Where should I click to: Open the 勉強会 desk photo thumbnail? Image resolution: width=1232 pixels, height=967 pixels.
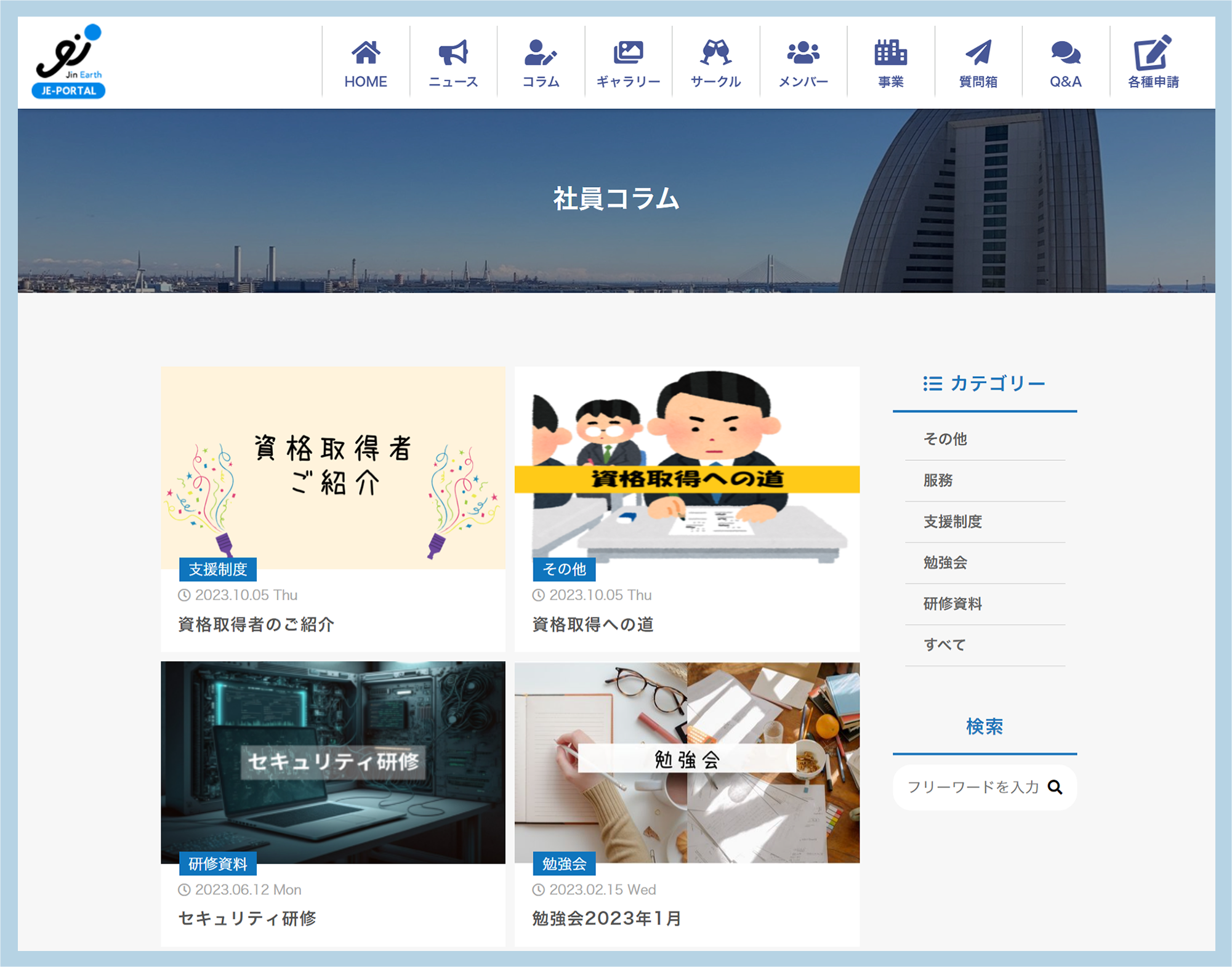coord(687,763)
